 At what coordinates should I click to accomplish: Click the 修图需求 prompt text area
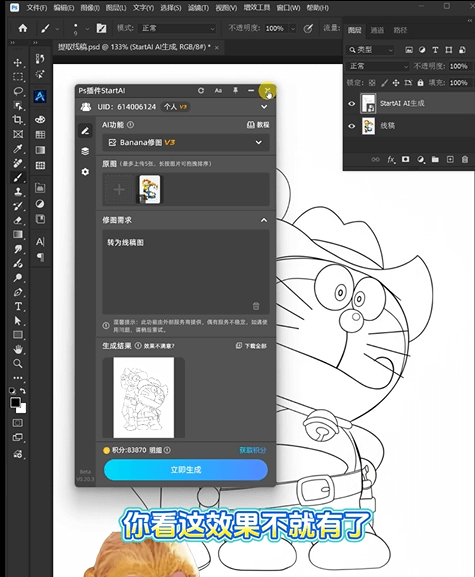tap(185, 272)
